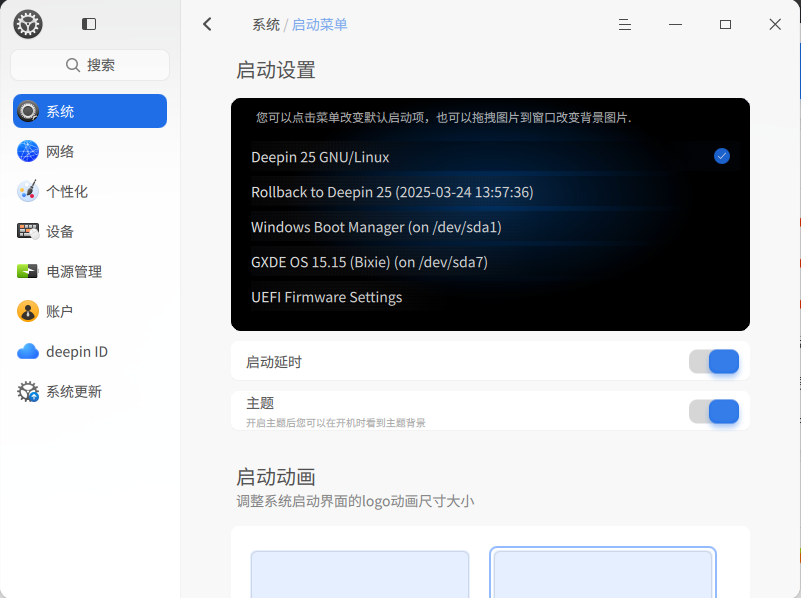
Task: Toggle the 主题 theme switch
Action: tap(714, 412)
